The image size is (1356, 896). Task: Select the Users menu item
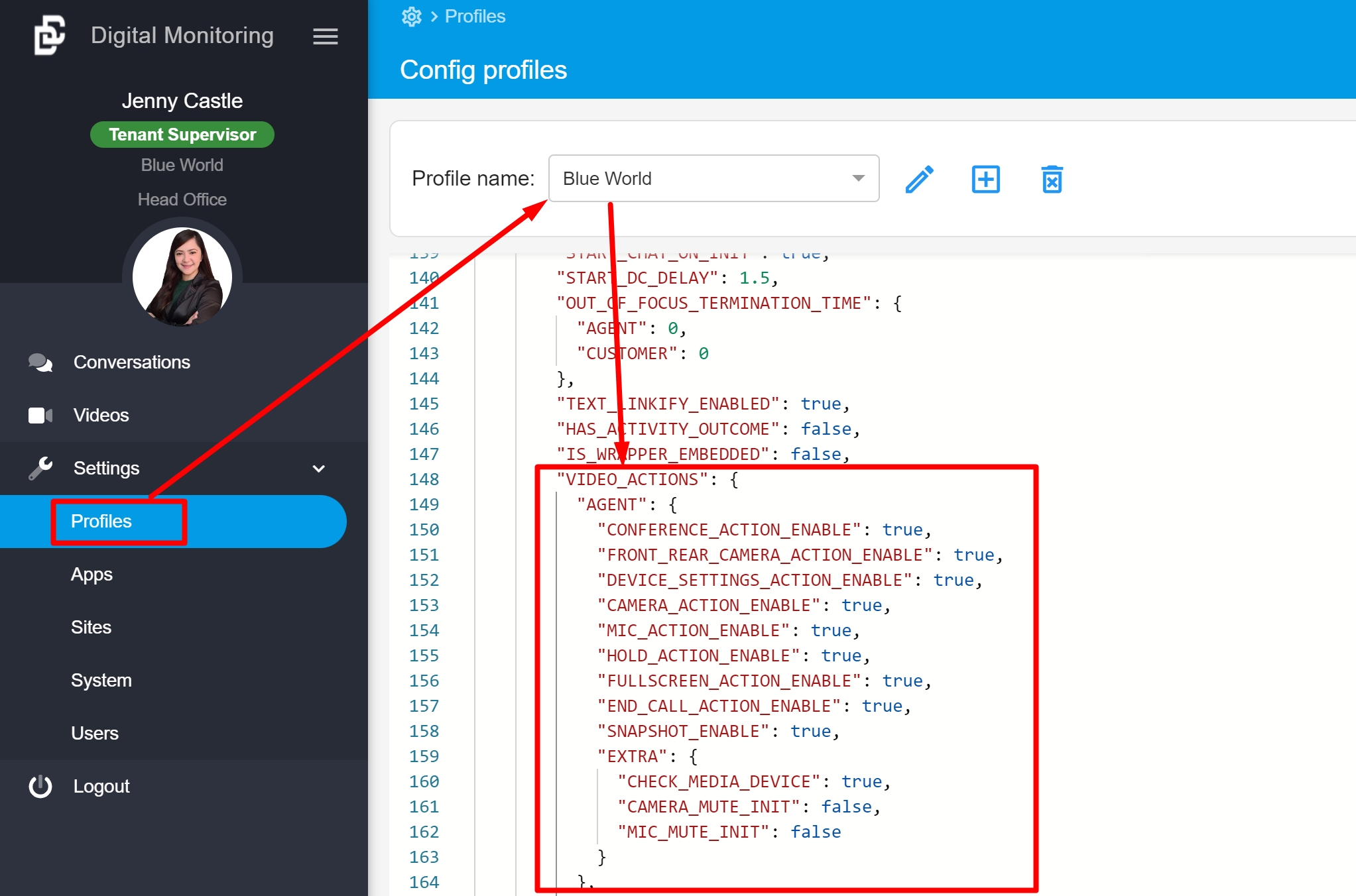point(94,734)
